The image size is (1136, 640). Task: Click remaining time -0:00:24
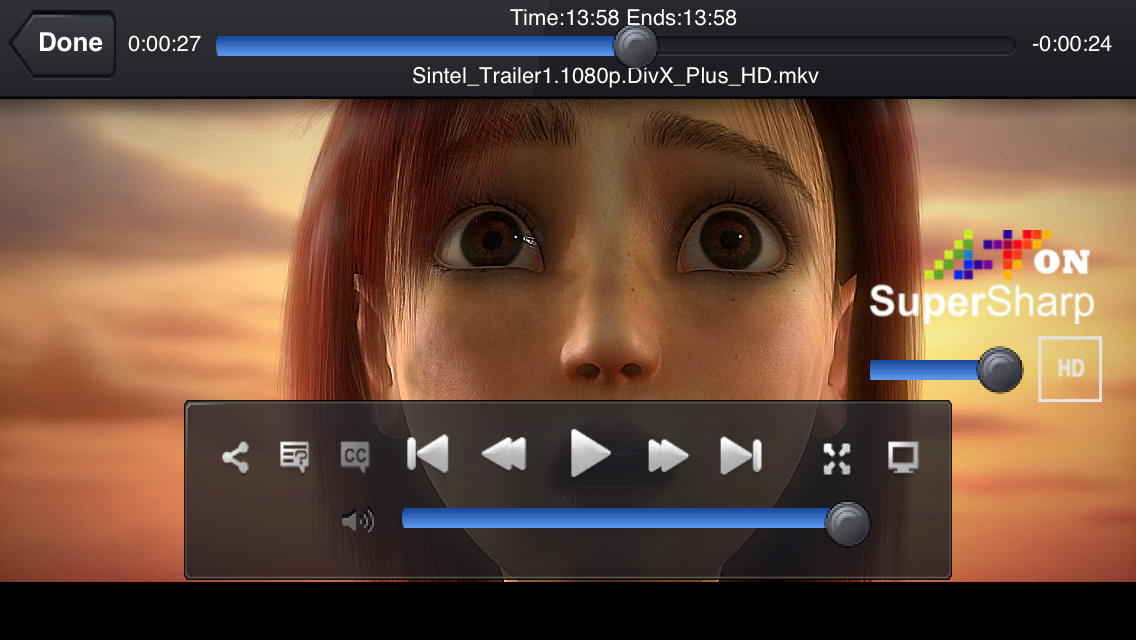coord(1072,44)
